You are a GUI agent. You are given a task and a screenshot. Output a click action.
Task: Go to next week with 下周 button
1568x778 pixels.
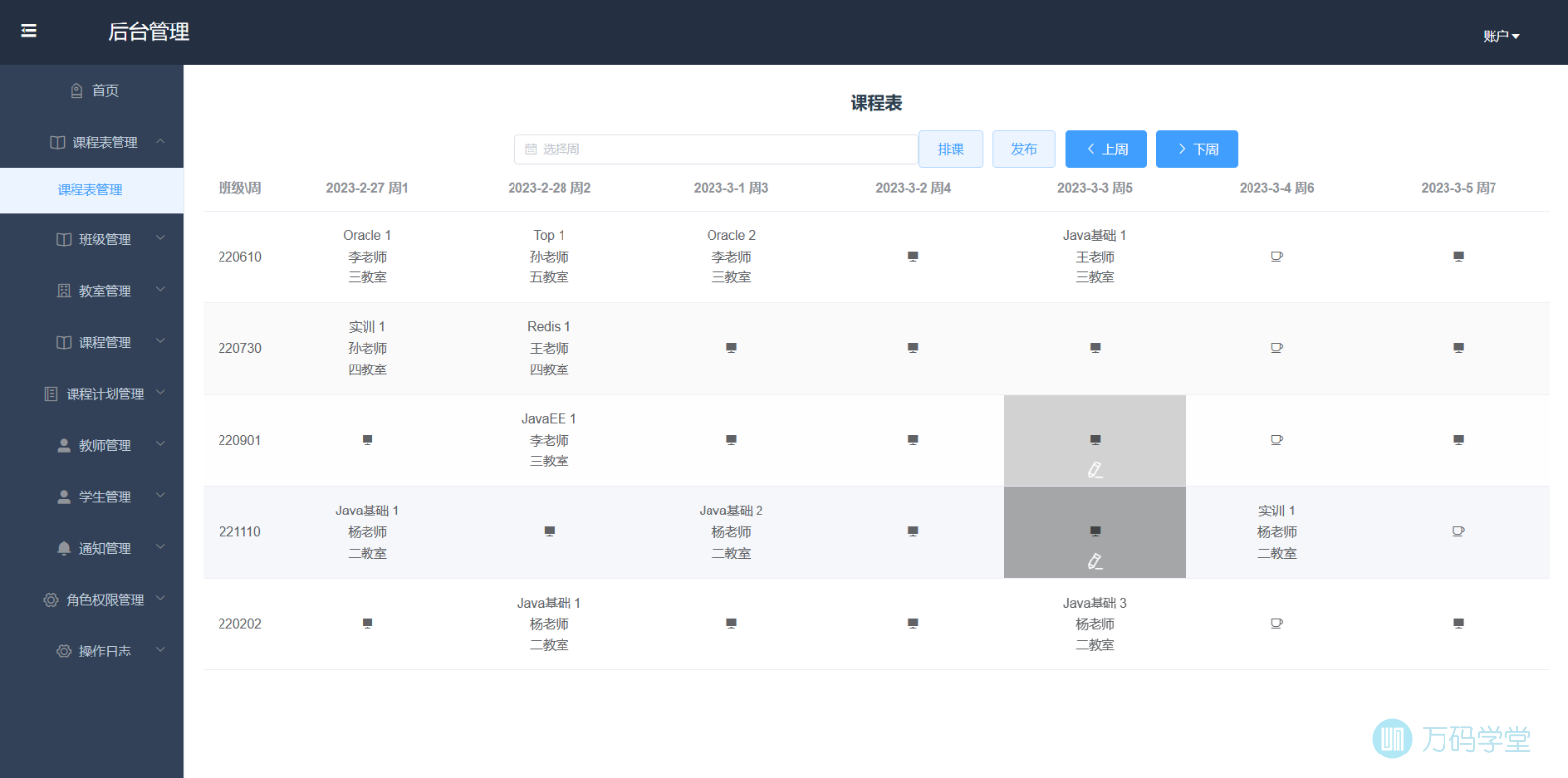click(x=1197, y=149)
